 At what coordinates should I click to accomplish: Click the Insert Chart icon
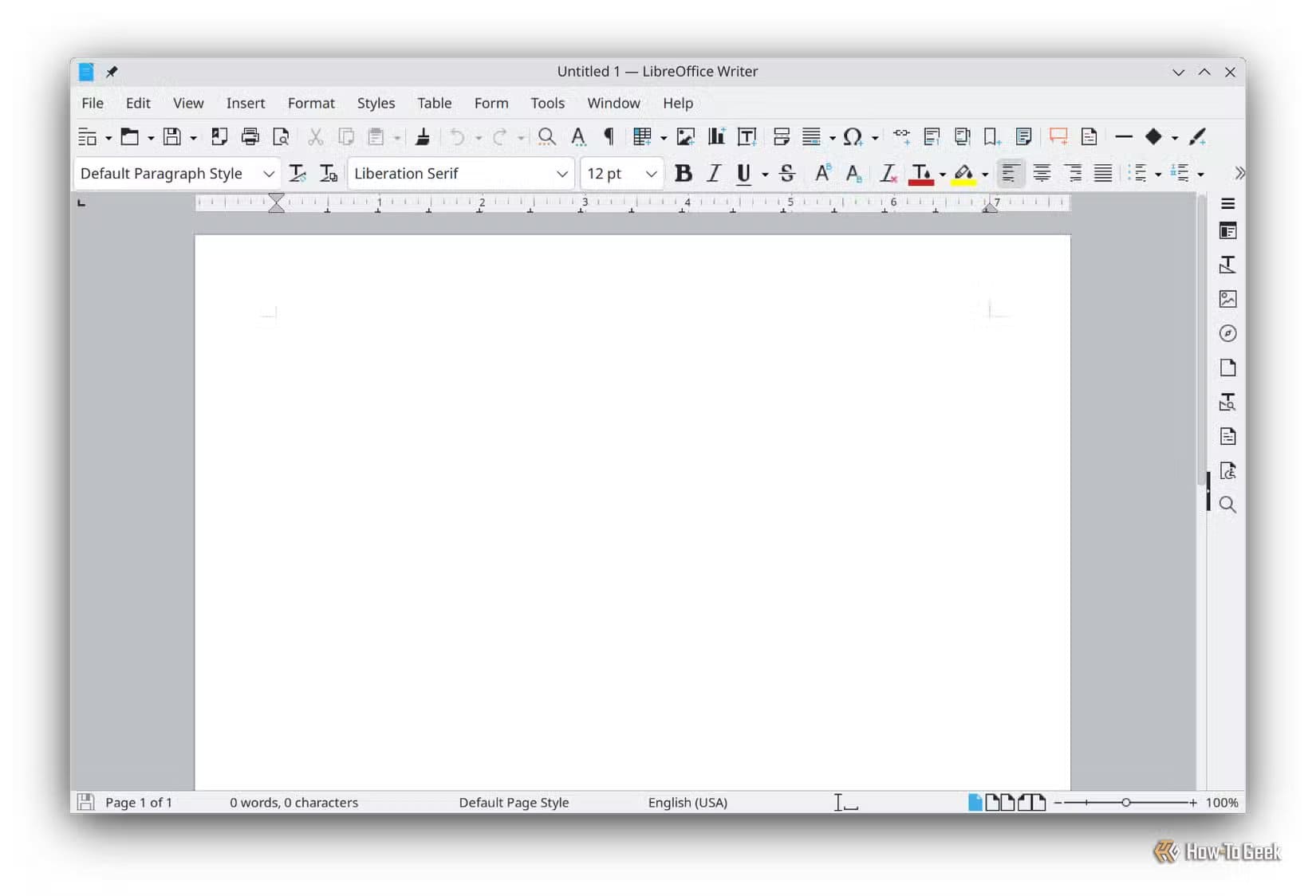[716, 137]
